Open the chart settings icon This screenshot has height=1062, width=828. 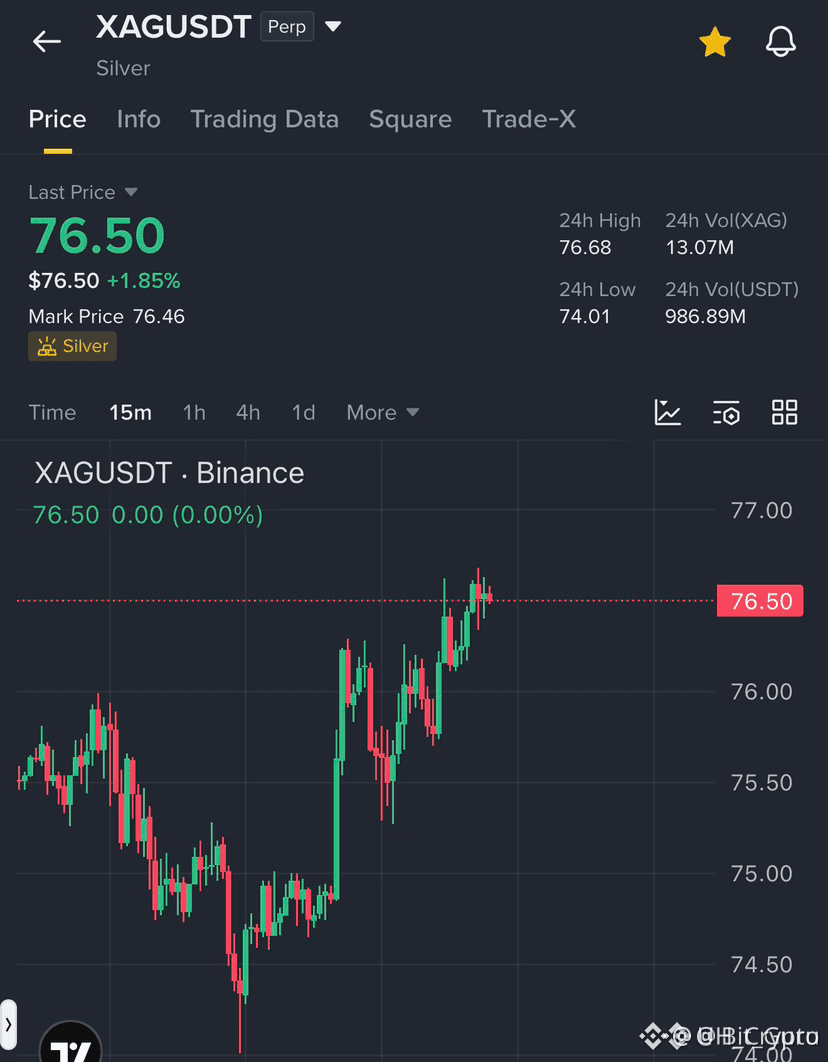point(726,412)
